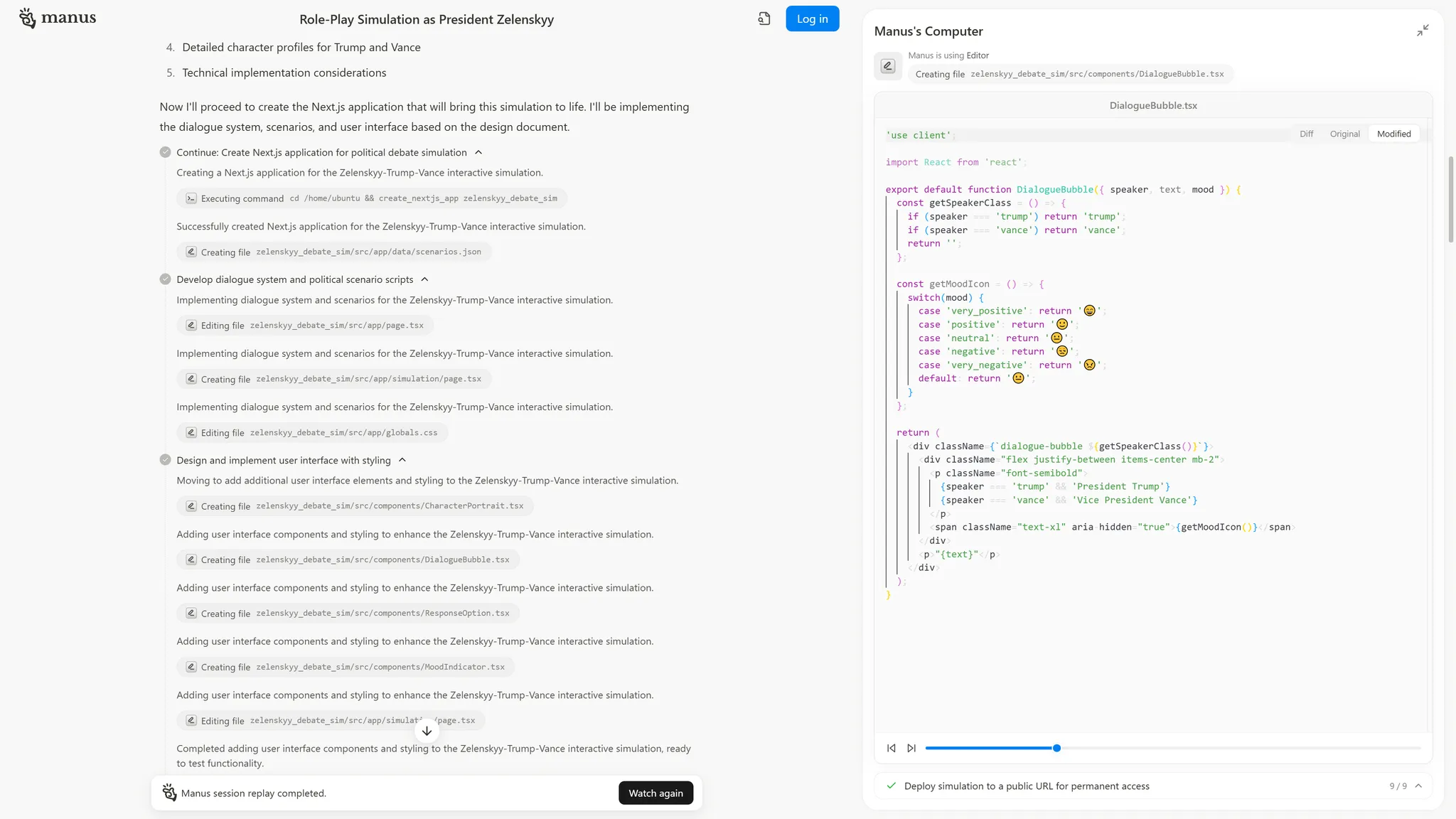The image size is (1456, 819).
Task: Click the terminal icon on Executing command chip
Action: coord(191,198)
